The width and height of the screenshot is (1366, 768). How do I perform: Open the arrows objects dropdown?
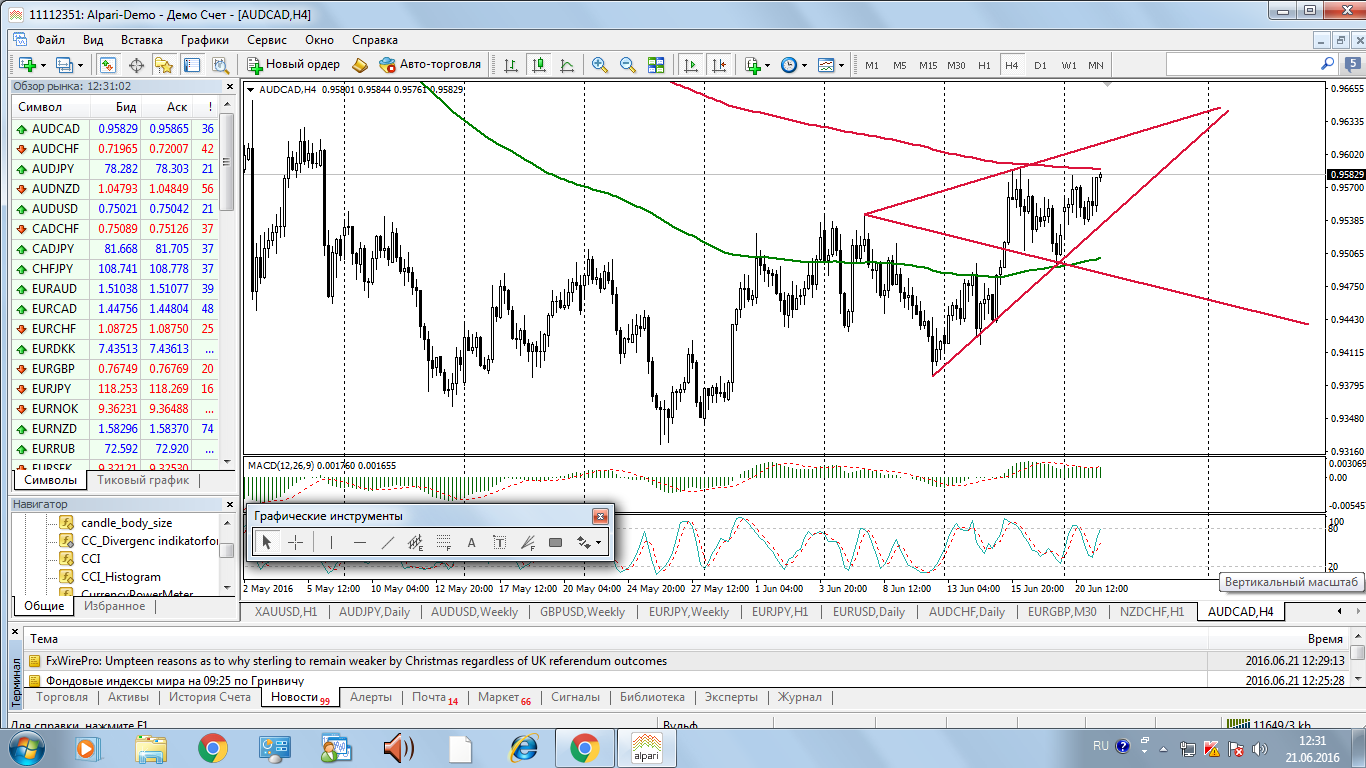(x=589, y=542)
